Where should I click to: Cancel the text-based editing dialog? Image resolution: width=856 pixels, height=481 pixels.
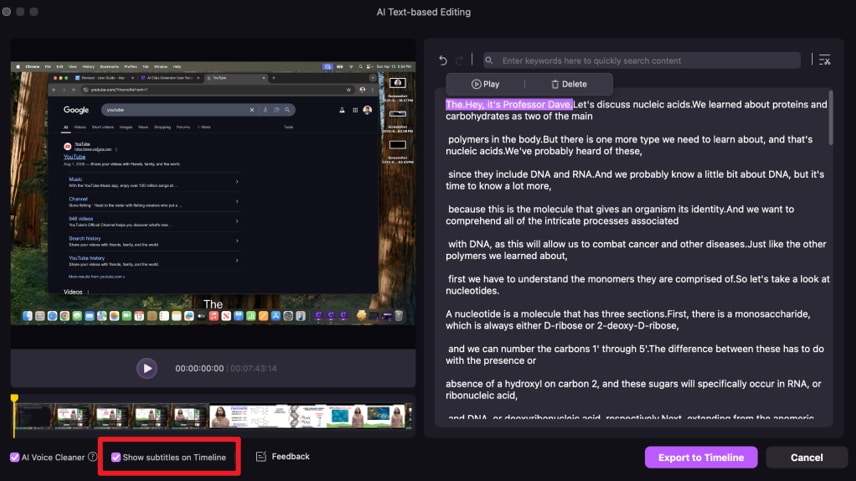[806, 458]
